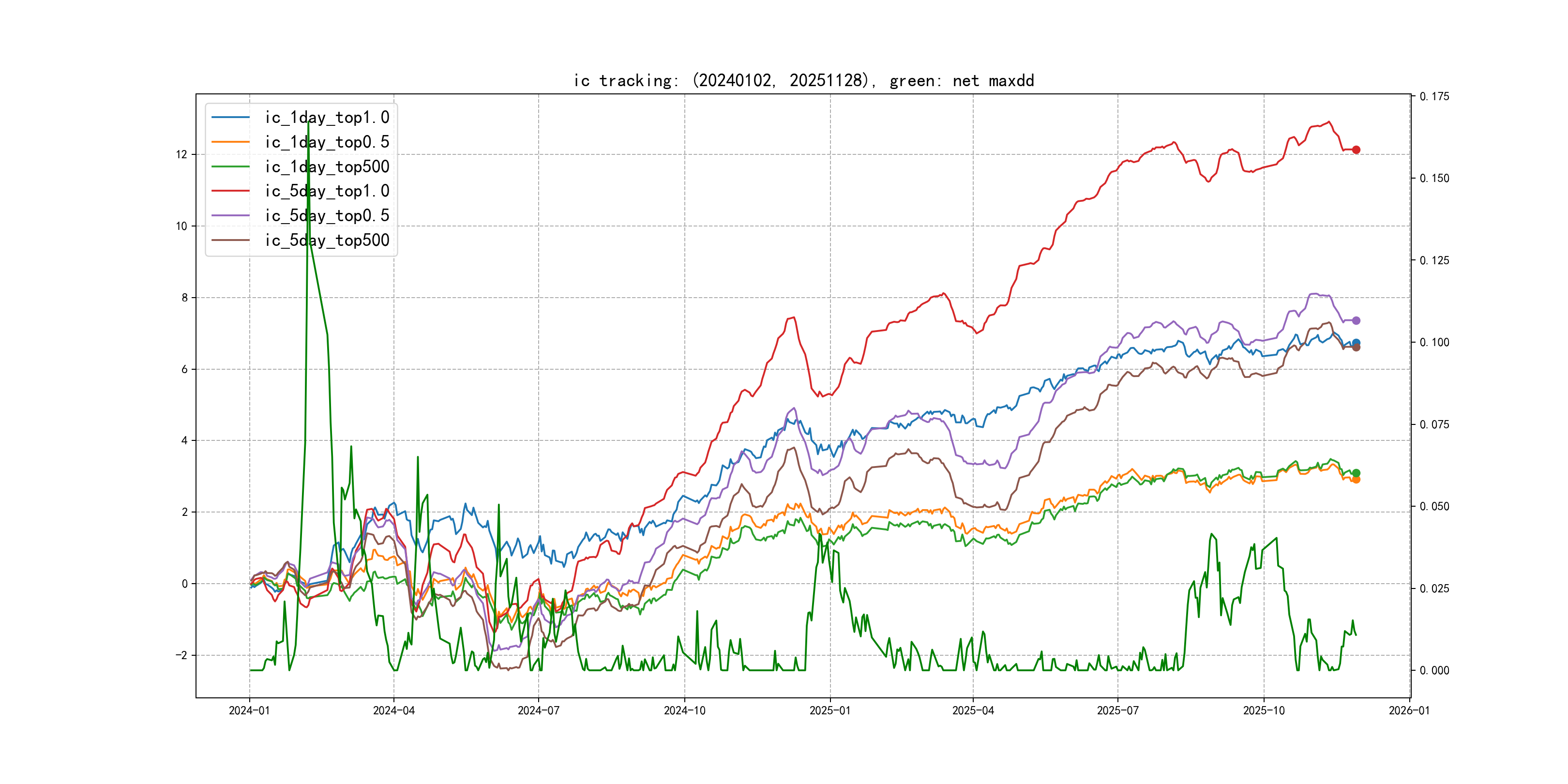Click the green endpoint marker dot
The image size is (1568, 784).
pos(1356,473)
